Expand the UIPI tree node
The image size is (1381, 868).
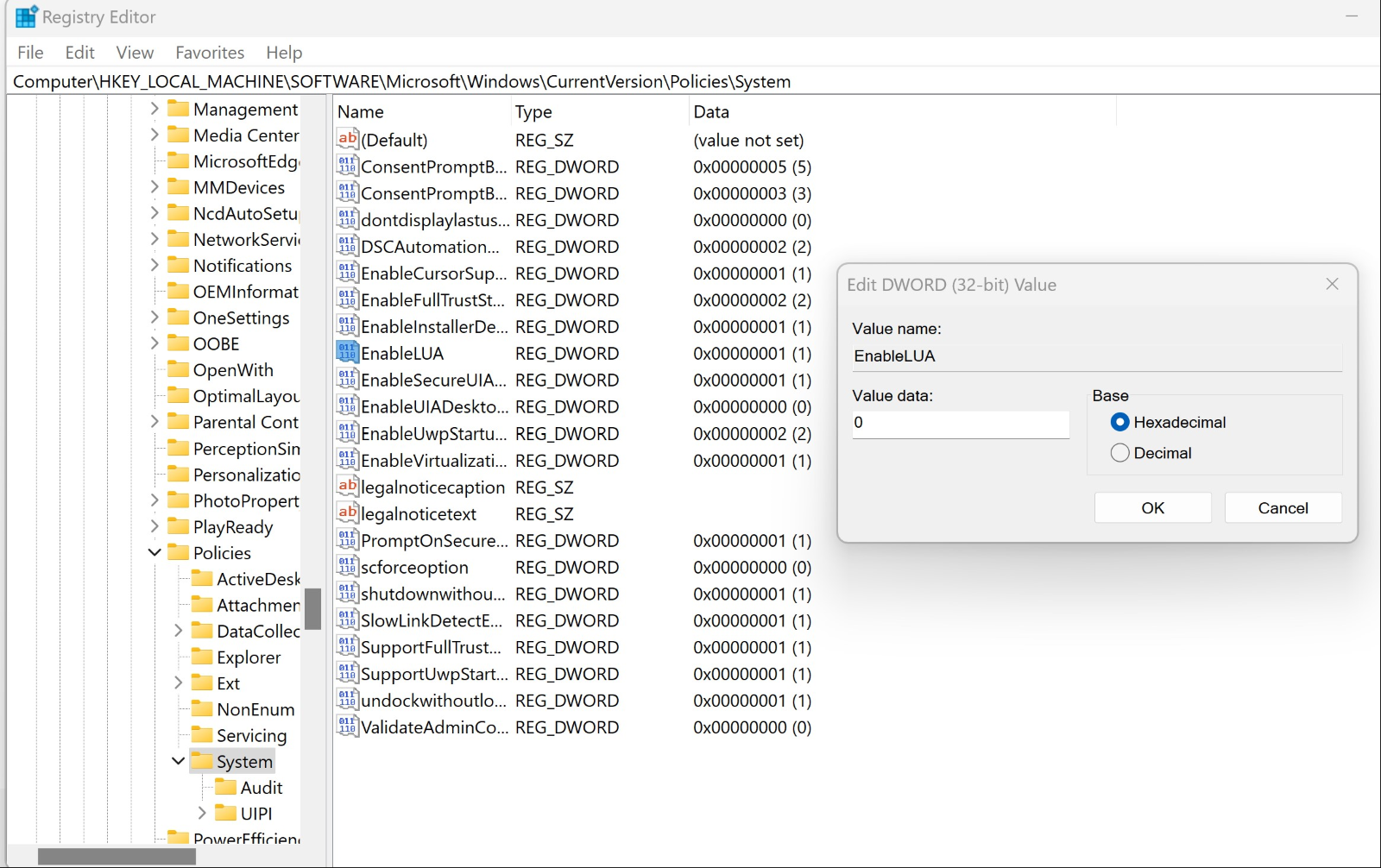click(x=202, y=813)
